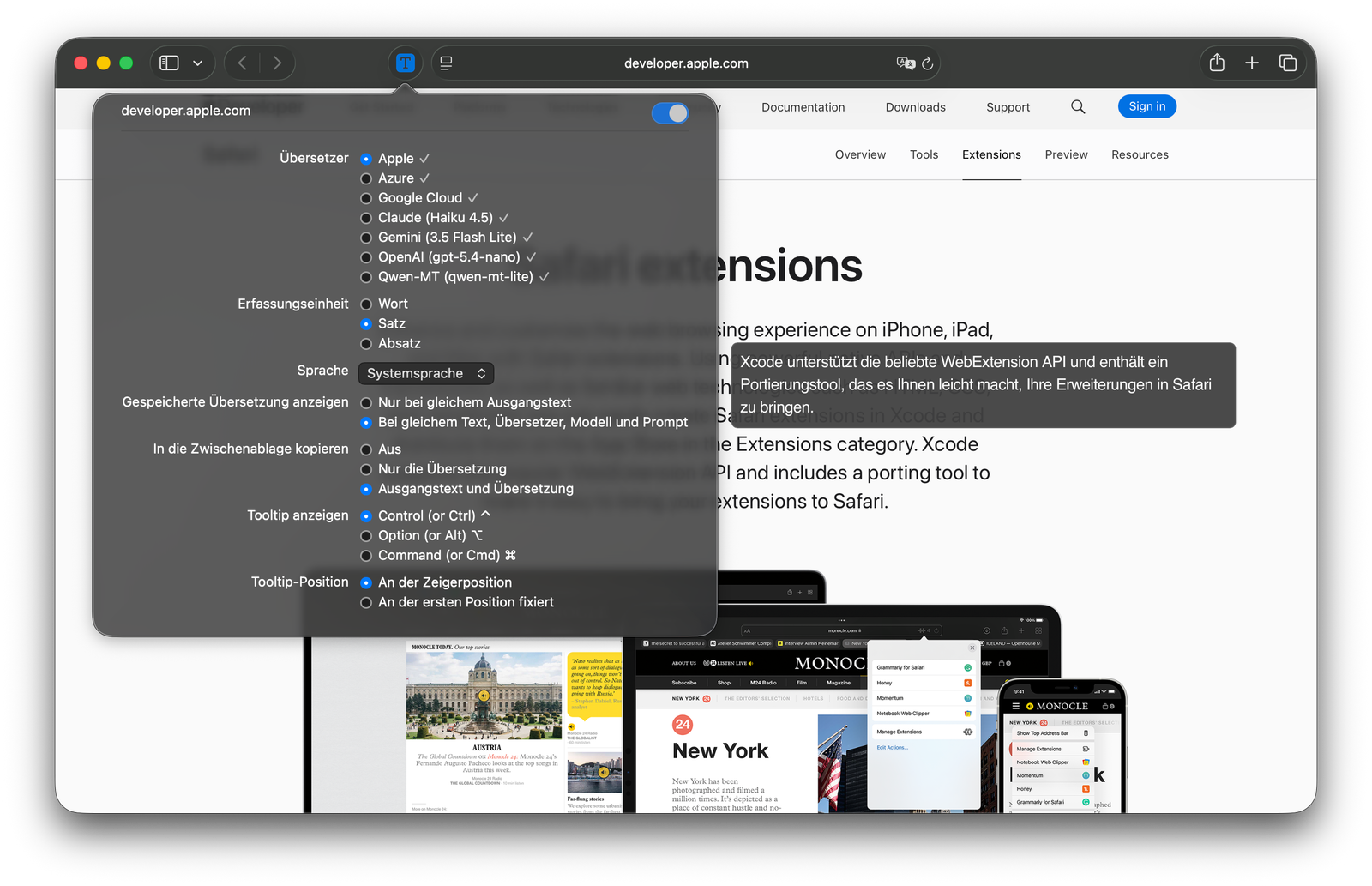Click the Tooltip-Position label
The width and height of the screenshot is (1372, 886).
(x=300, y=582)
